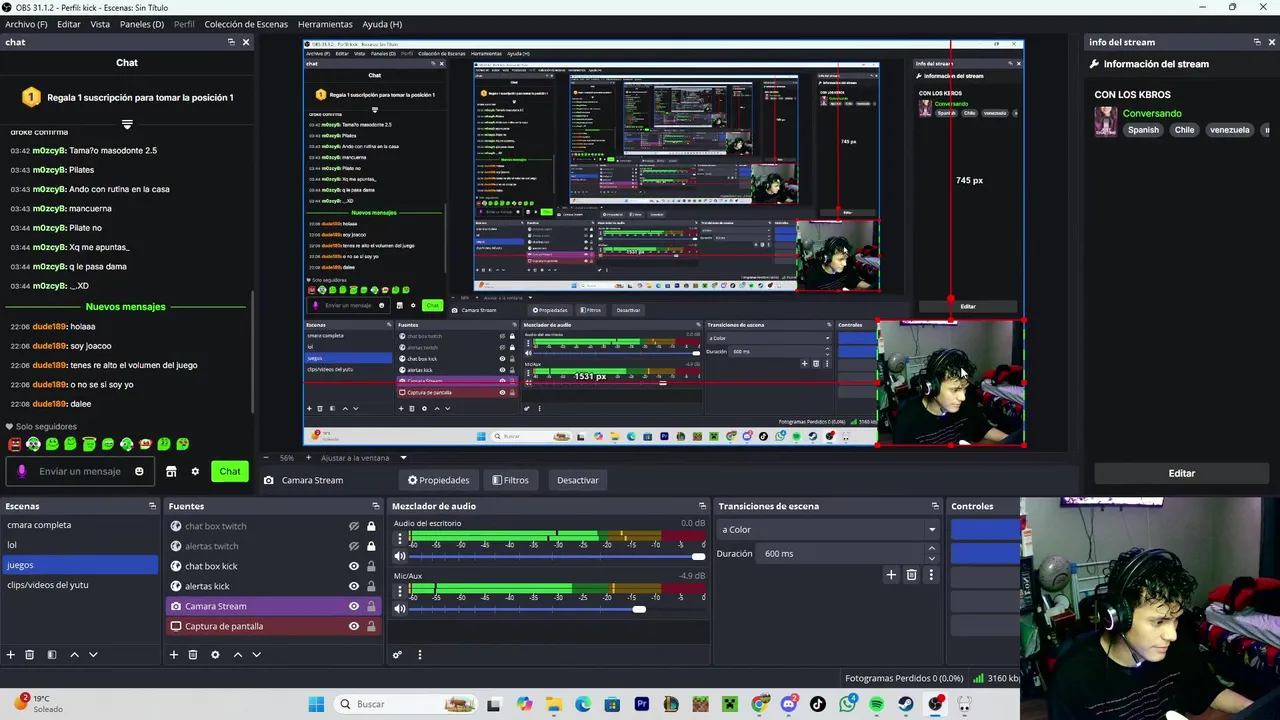
Task: Open scene filters icon in Escenas toolbar
Action: 52,655
